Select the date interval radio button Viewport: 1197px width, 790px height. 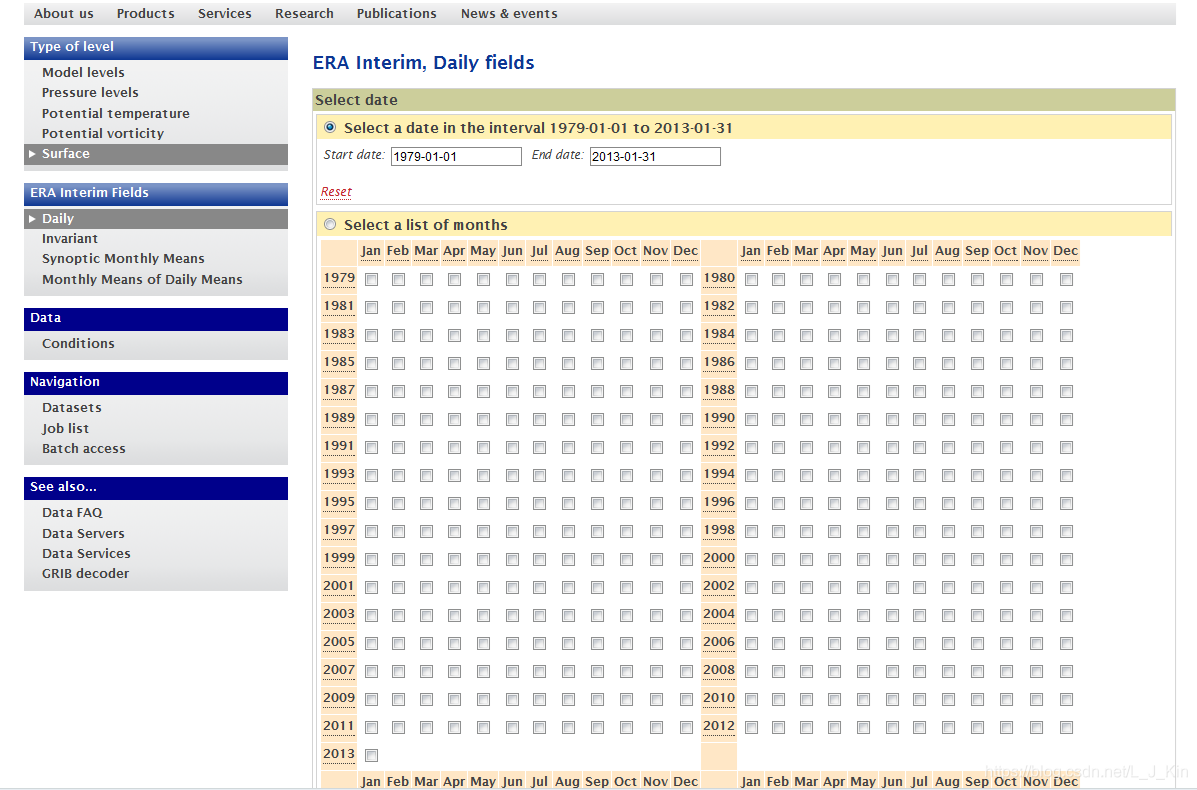coord(330,127)
